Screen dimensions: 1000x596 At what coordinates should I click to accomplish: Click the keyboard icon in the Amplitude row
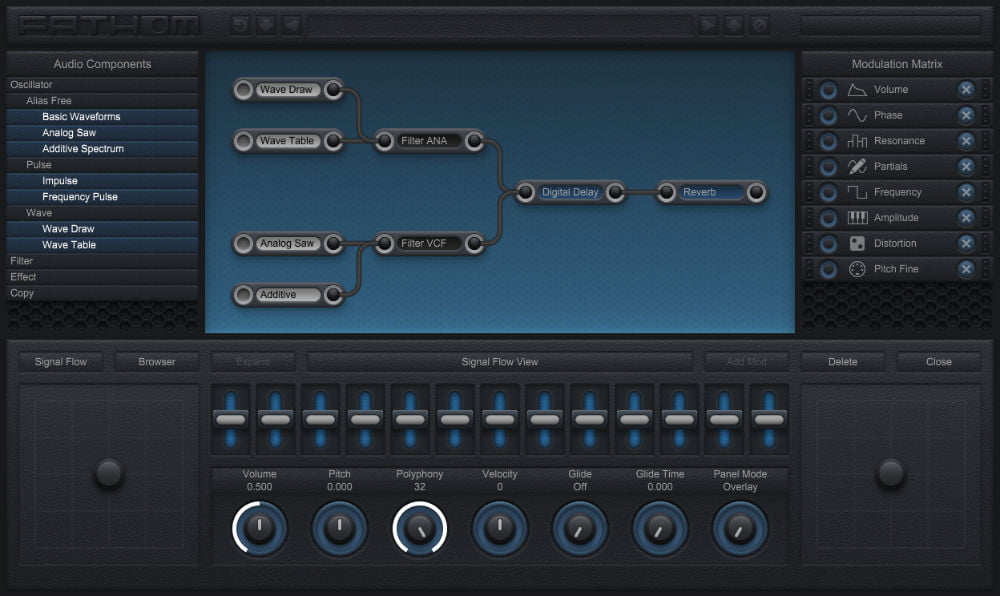click(x=857, y=217)
